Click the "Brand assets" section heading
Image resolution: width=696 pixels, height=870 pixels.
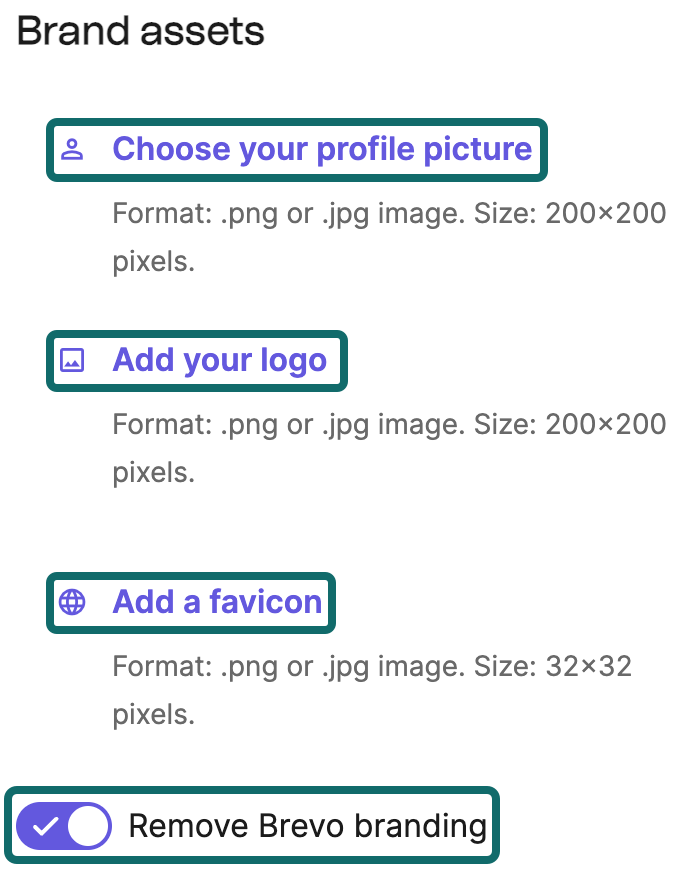point(141,32)
